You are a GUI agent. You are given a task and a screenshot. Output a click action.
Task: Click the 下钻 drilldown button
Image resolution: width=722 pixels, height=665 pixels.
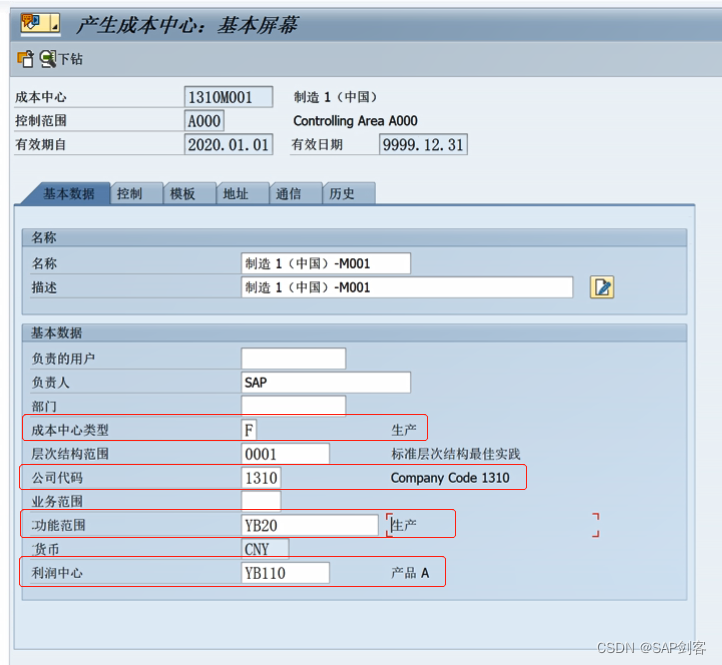(61, 59)
